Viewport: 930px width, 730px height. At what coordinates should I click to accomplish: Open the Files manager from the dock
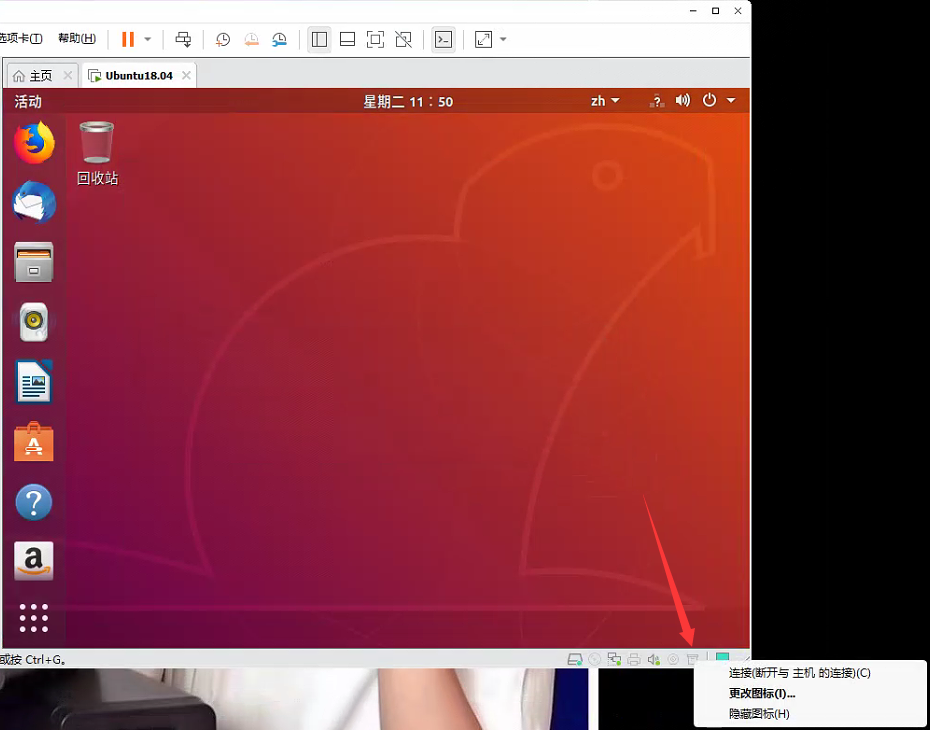[x=34, y=262]
